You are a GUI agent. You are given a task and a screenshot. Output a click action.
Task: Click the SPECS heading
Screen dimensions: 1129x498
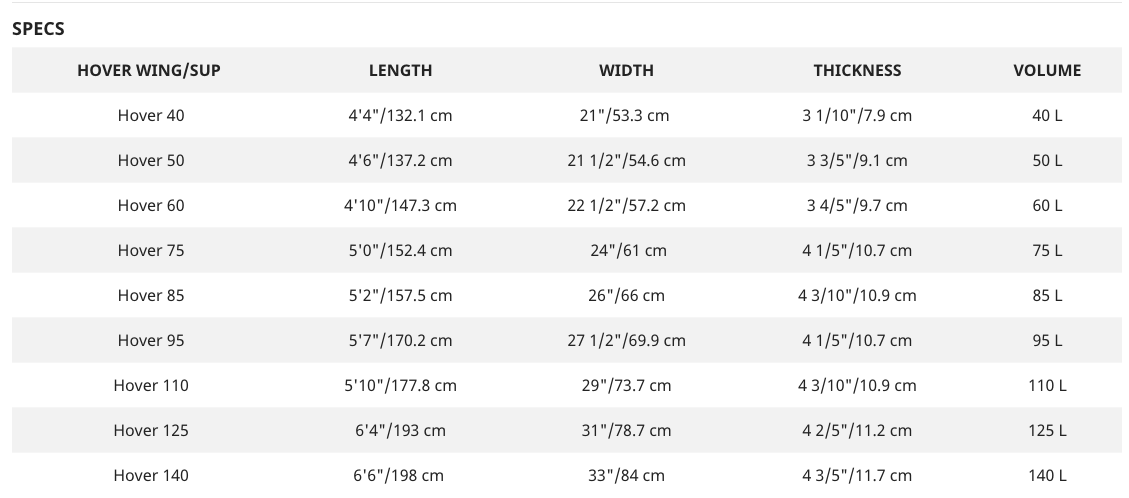[38, 29]
